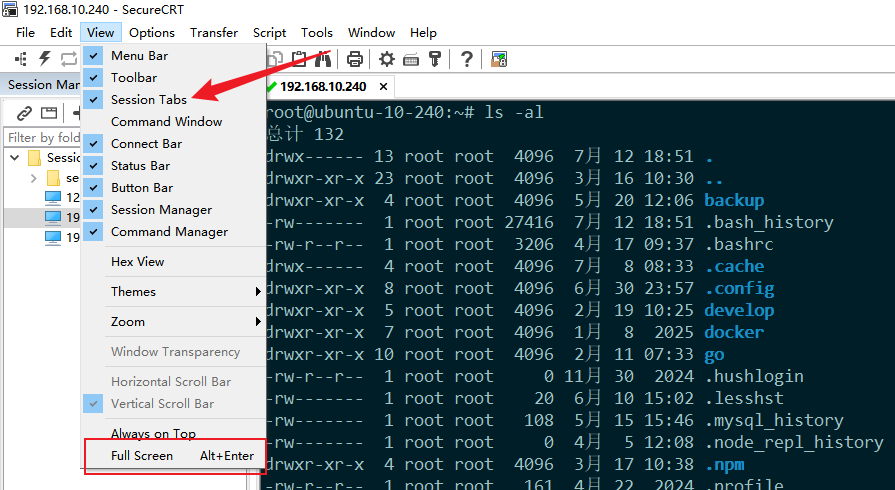Open the Options menu

152,33
